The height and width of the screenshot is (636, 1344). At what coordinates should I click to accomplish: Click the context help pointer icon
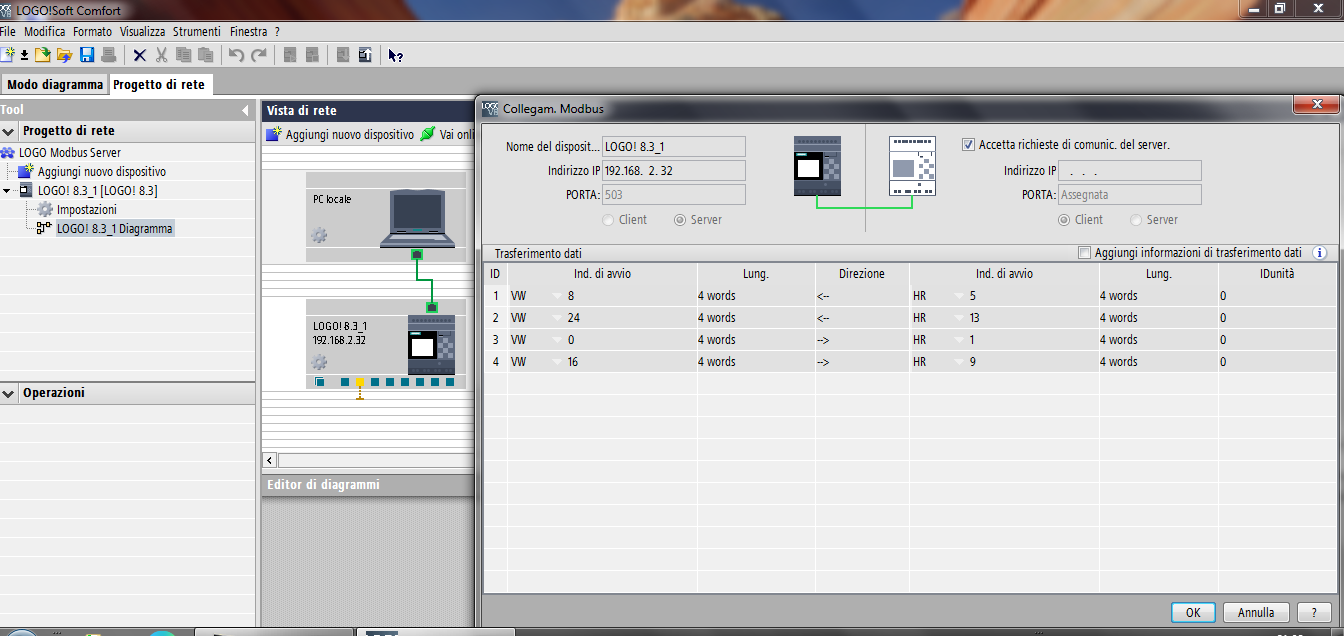point(395,55)
